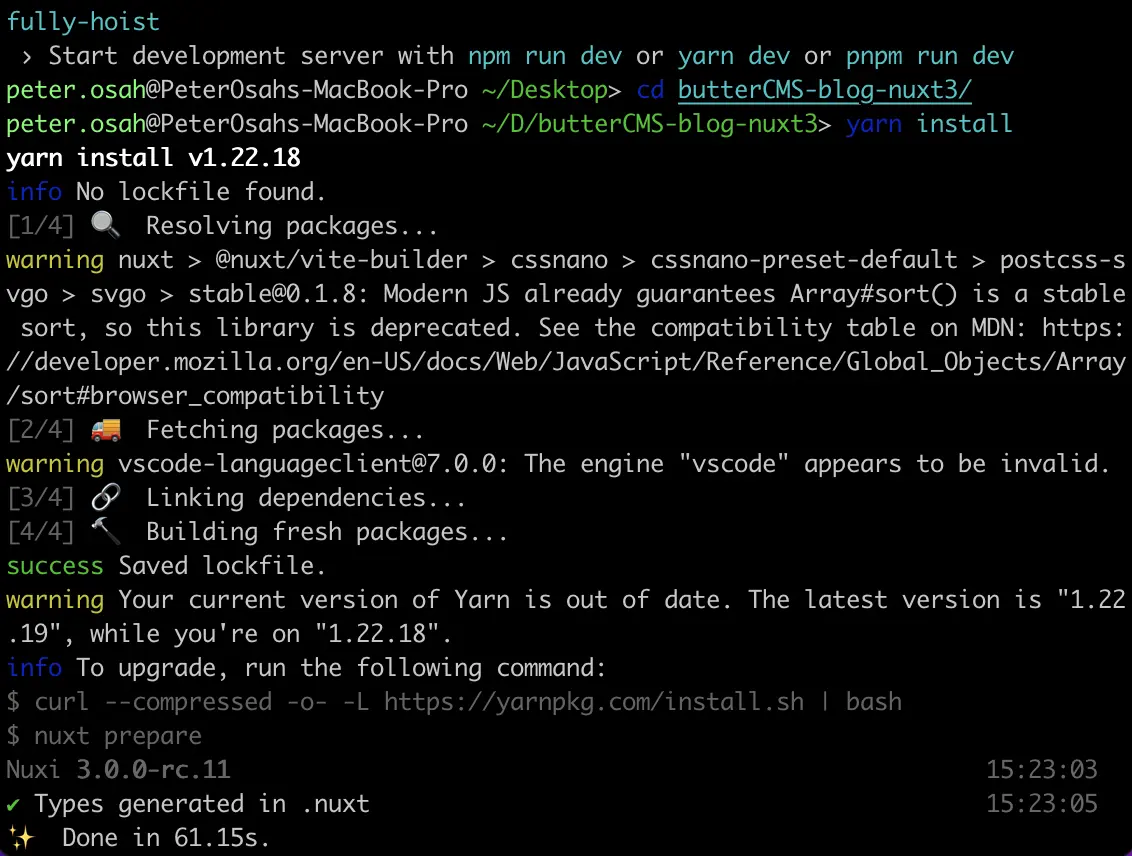Click the underlined butterCMS-blog-nuxt3/ path
Screen dimensions: 1132x856
[824, 90]
